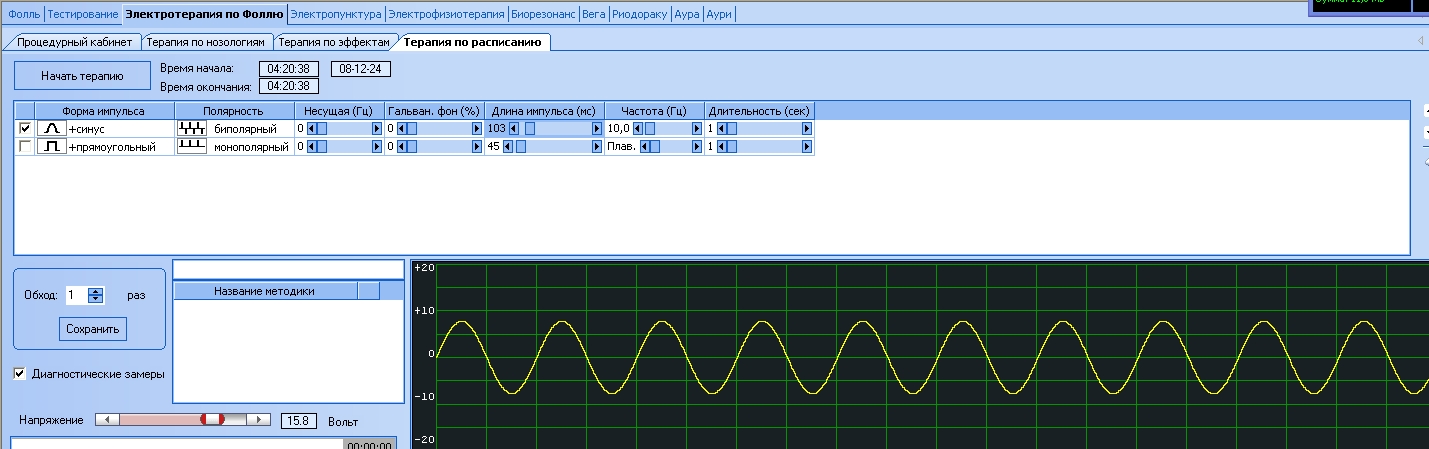1429x449 pixels.
Task: Decrease pulse length 45 with left arrow
Action: pos(507,147)
